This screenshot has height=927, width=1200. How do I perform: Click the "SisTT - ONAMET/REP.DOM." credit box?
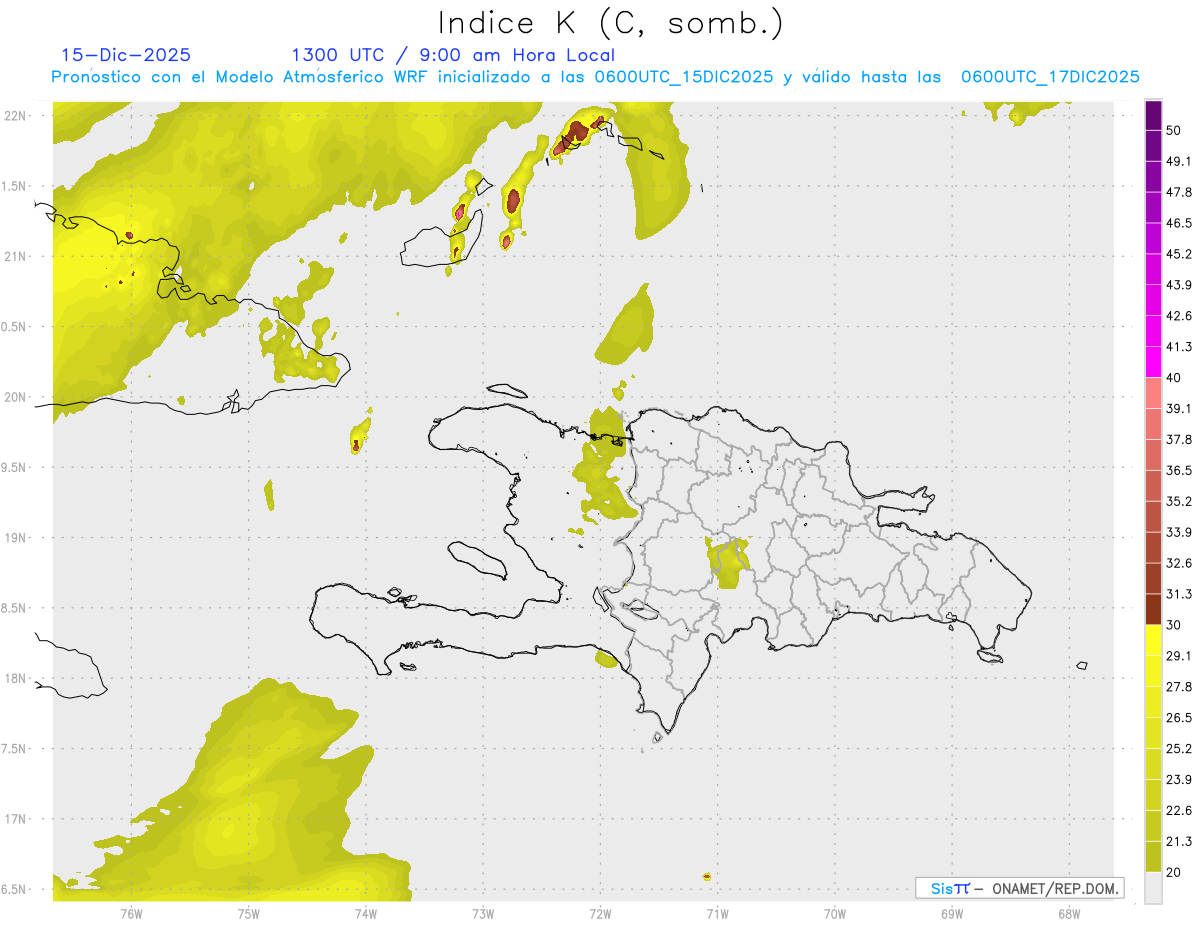click(1019, 888)
